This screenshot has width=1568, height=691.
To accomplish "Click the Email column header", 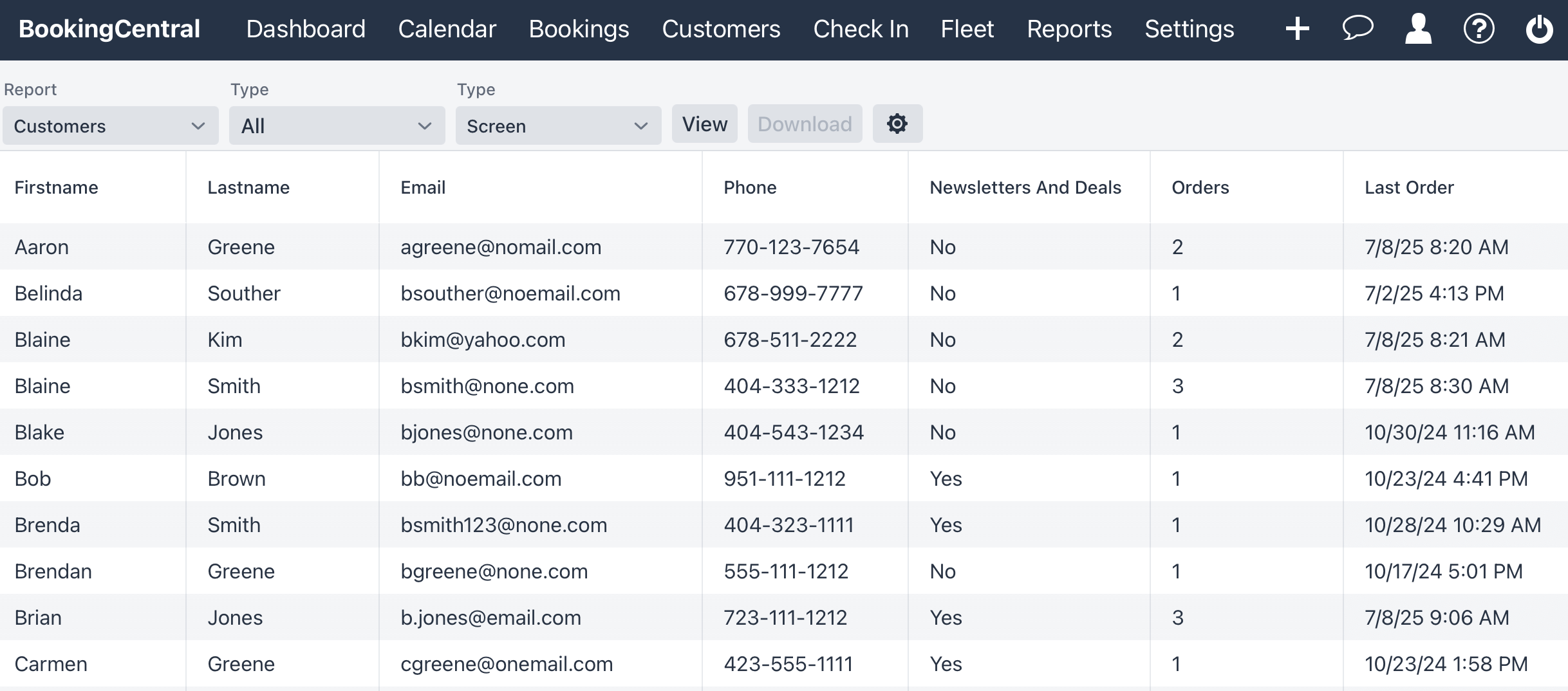I will (x=423, y=187).
